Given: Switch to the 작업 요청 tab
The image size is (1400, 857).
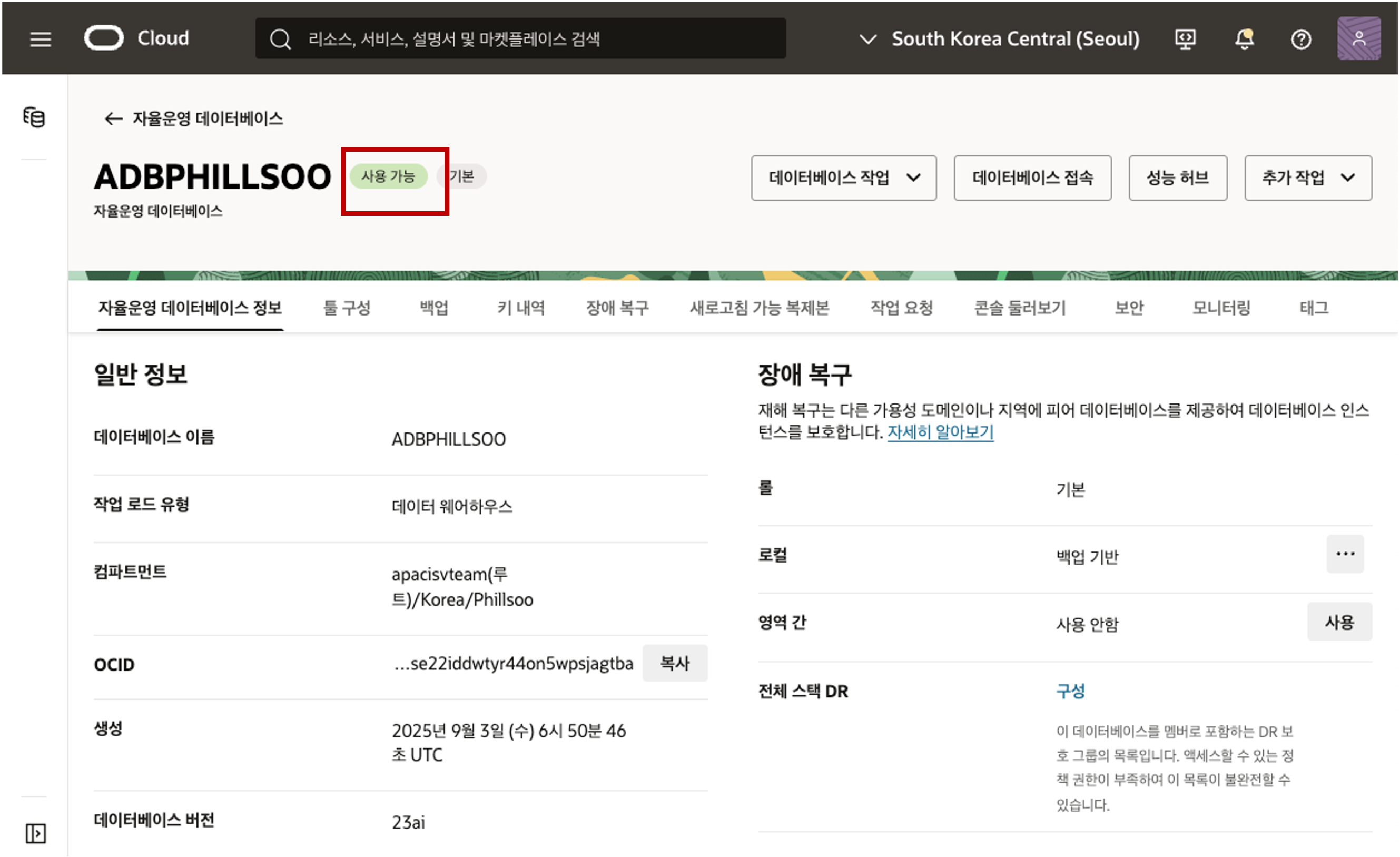Looking at the screenshot, I should tap(902, 308).
